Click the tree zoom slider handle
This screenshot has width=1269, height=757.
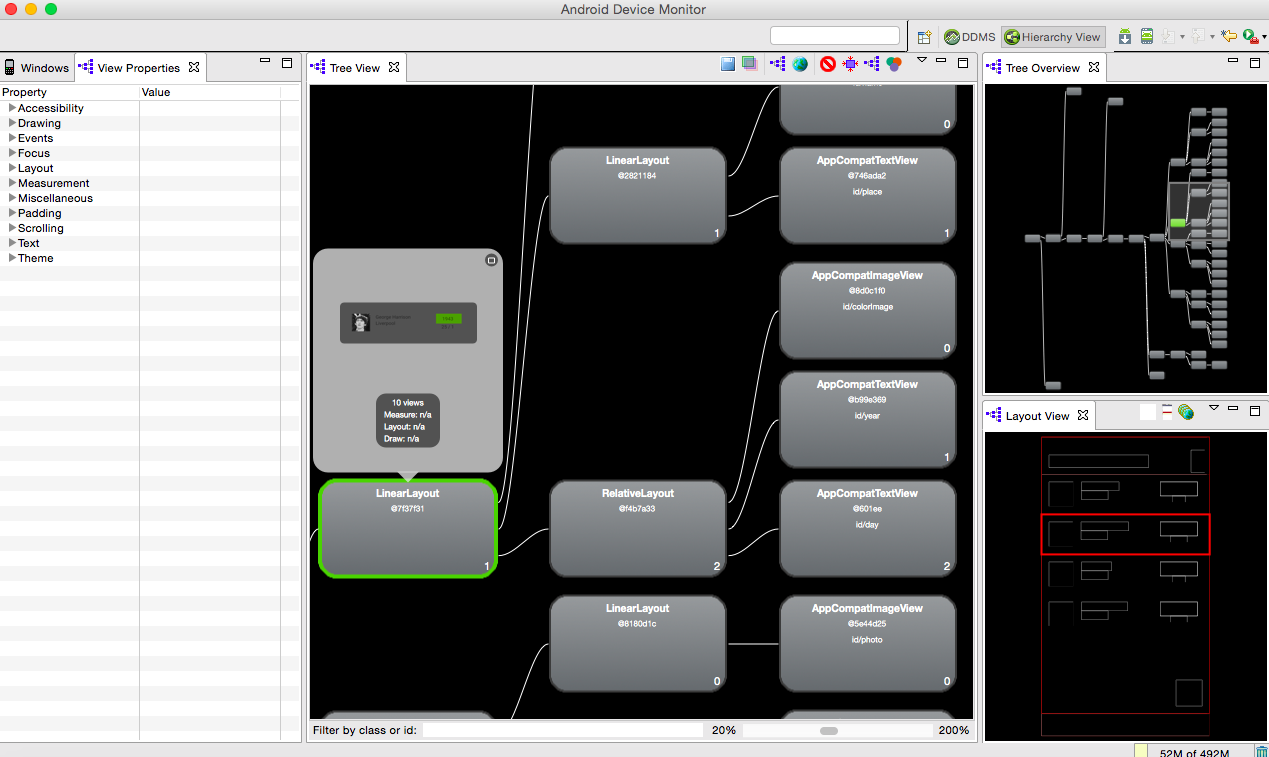pyautogui.click(x=828, y=731)
